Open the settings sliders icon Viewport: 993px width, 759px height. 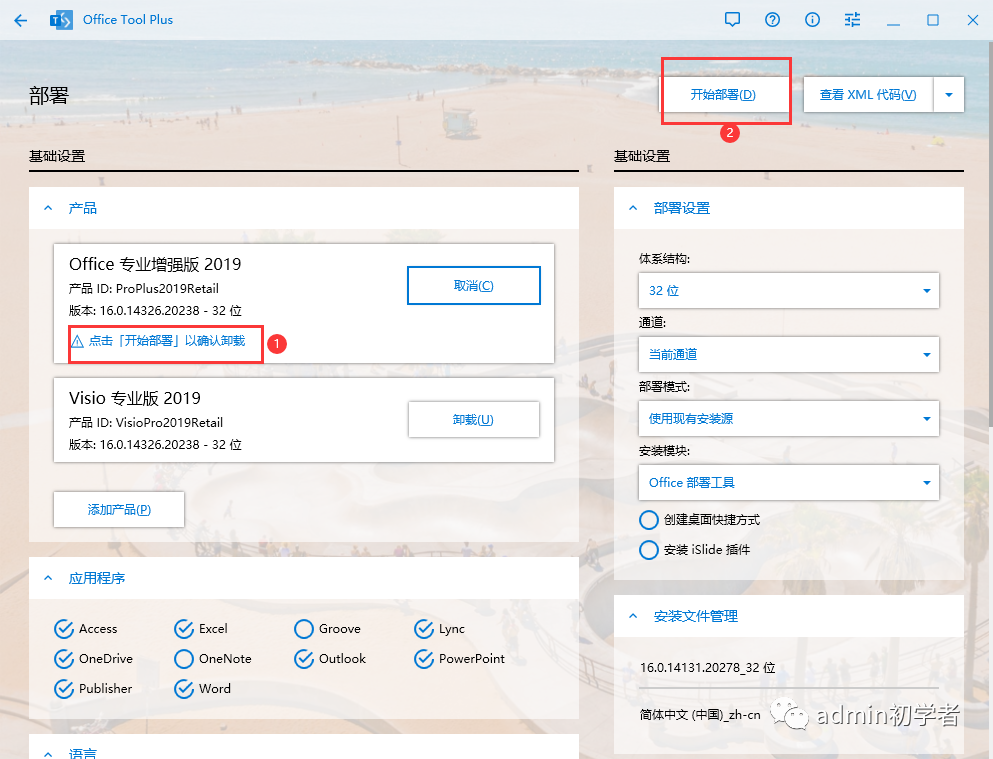click(852, 20)
